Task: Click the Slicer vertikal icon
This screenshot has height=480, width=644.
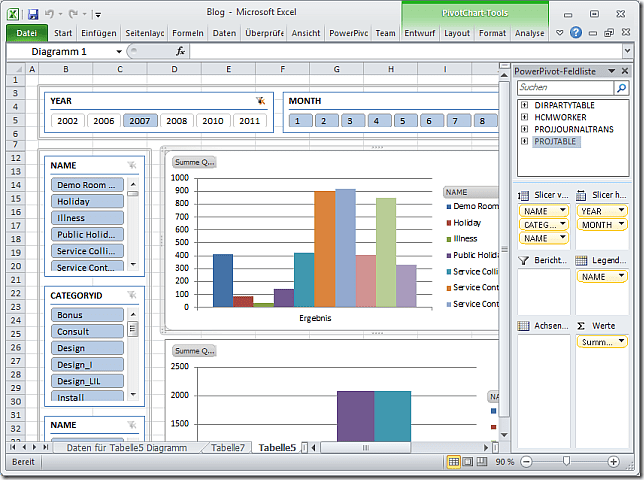Action: tap(523, 195)
